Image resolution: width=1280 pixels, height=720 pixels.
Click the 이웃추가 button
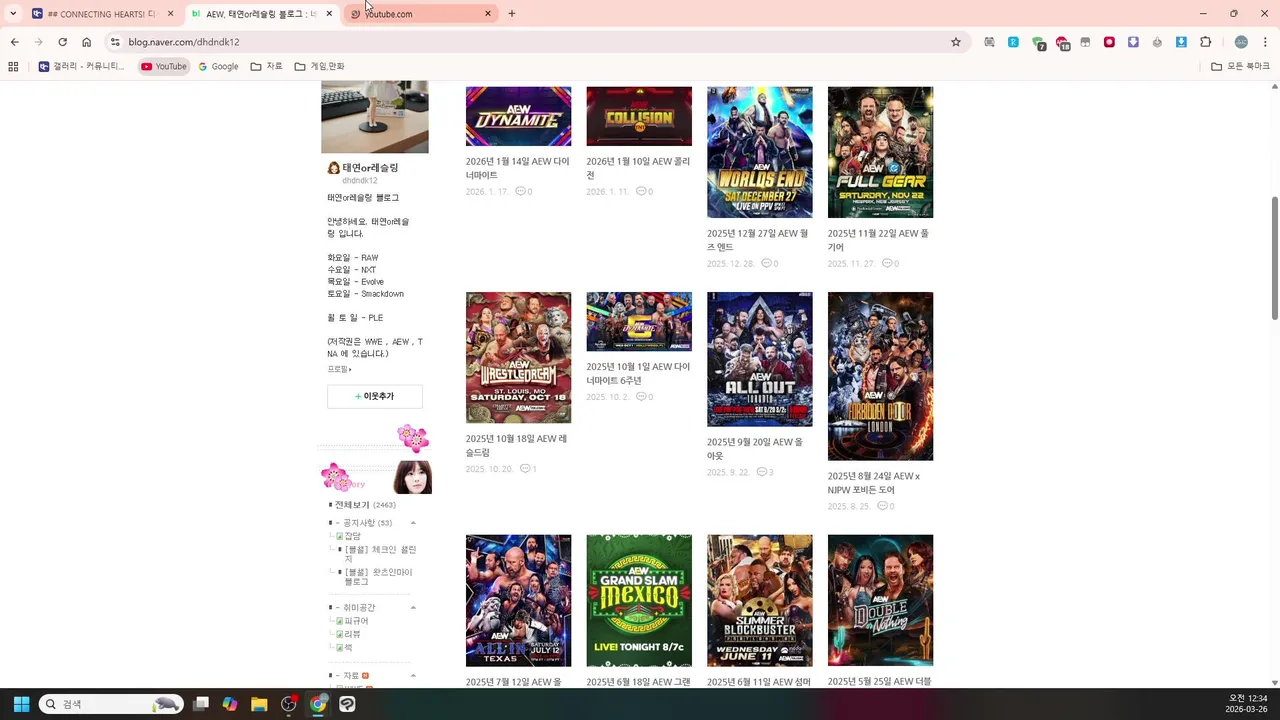point(375,397)
